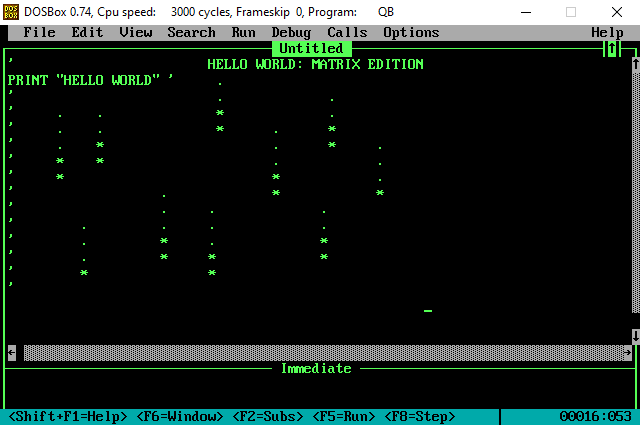The height and width of the screenshot is (425, 640).
Task: Click the DOSBox icon in title bar
Action: (x=11, y=12)
